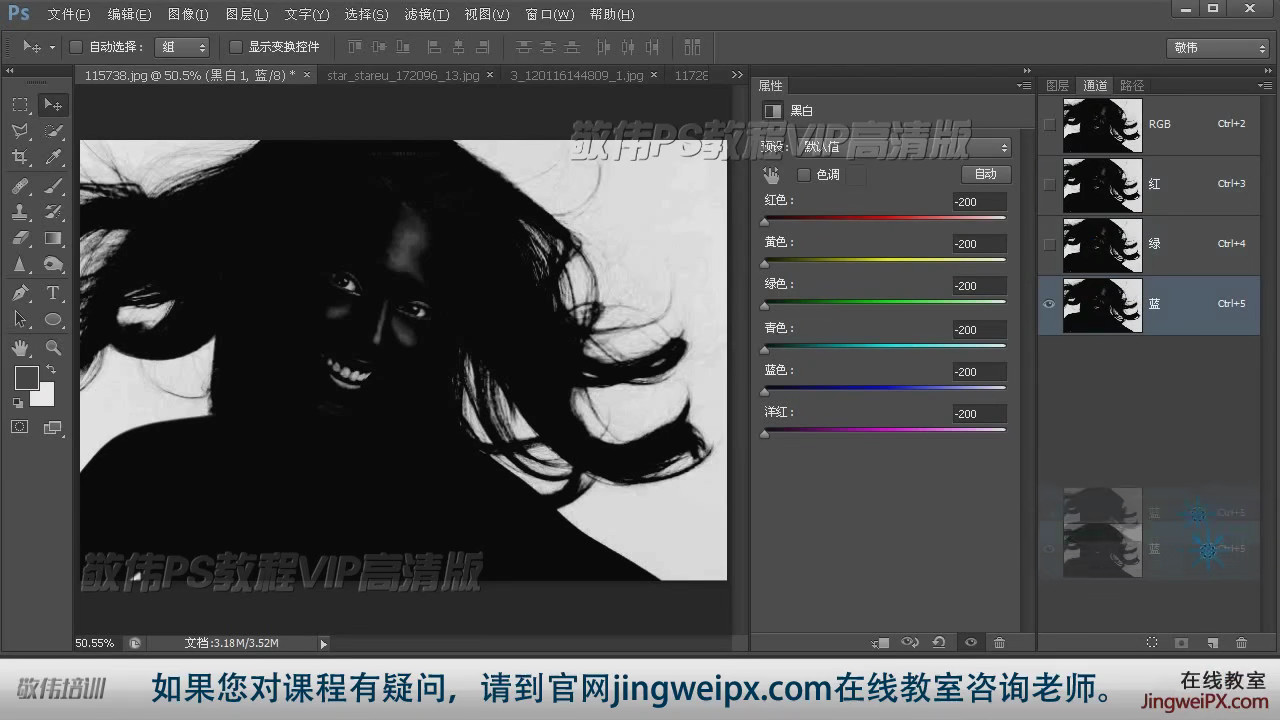Delete the current channel
Image resolution: width=1280 pixels, height=720 pixels.
tap(1242, 643)
